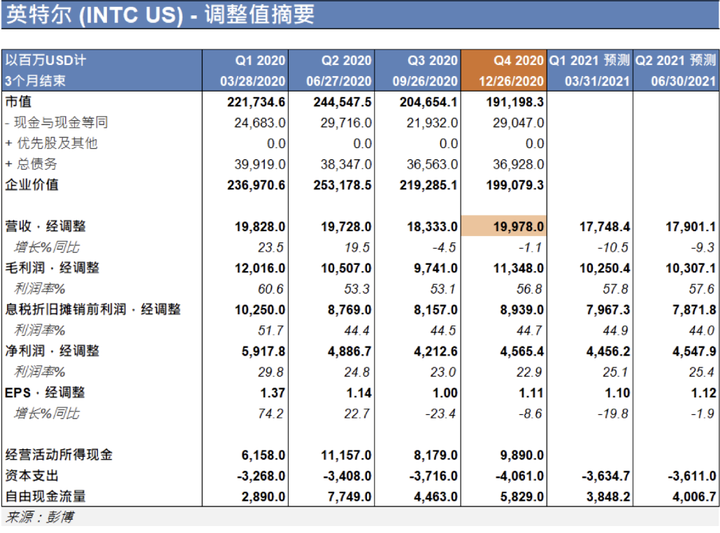Image resolution: width=720 pixels, height=533 pixels.
Task: Click the total debt value 36,563.0
Action: point(432,164)
